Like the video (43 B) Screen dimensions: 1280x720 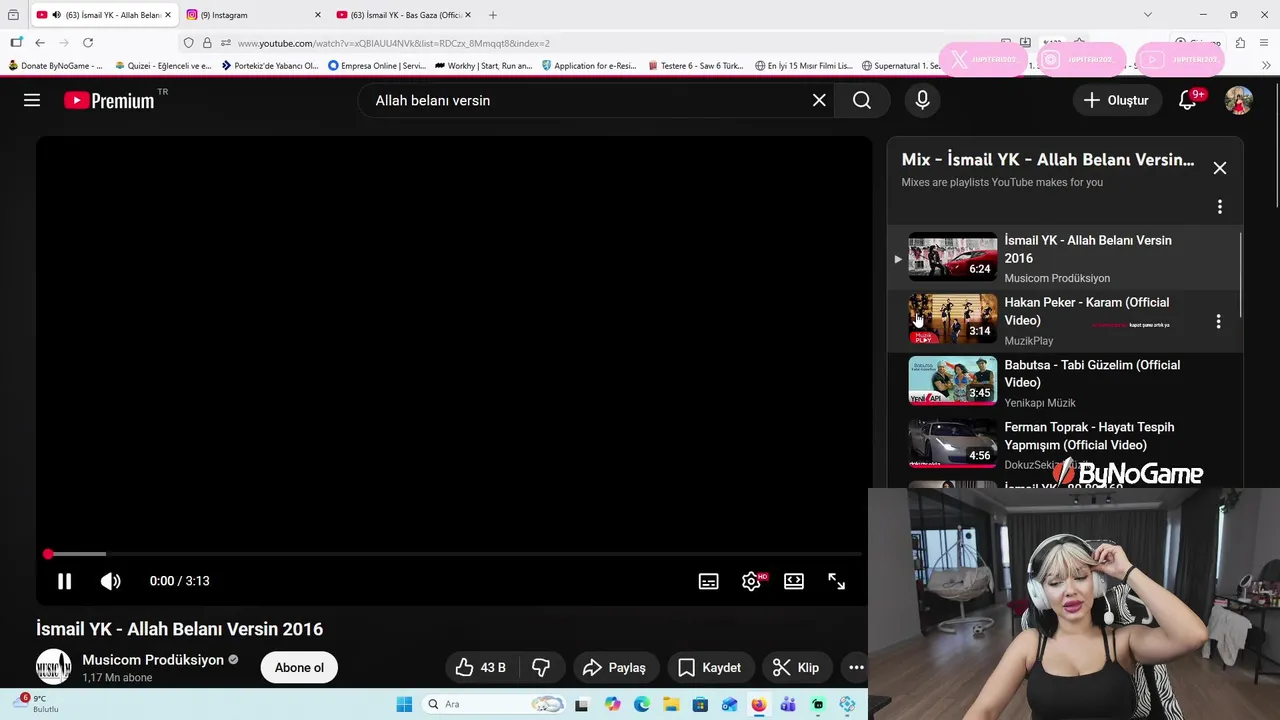[481, 667]
